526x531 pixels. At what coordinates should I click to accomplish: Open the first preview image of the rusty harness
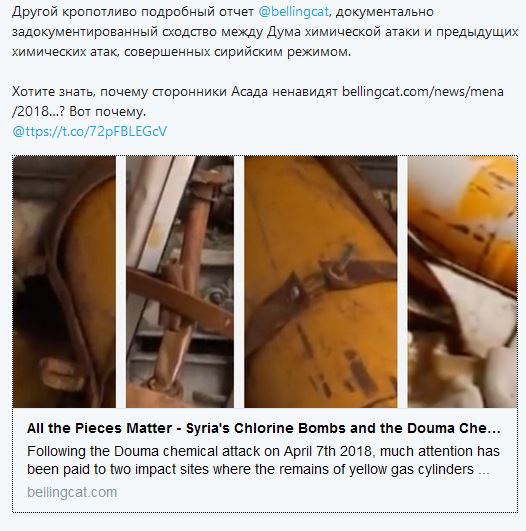click(x=64, y=281)
